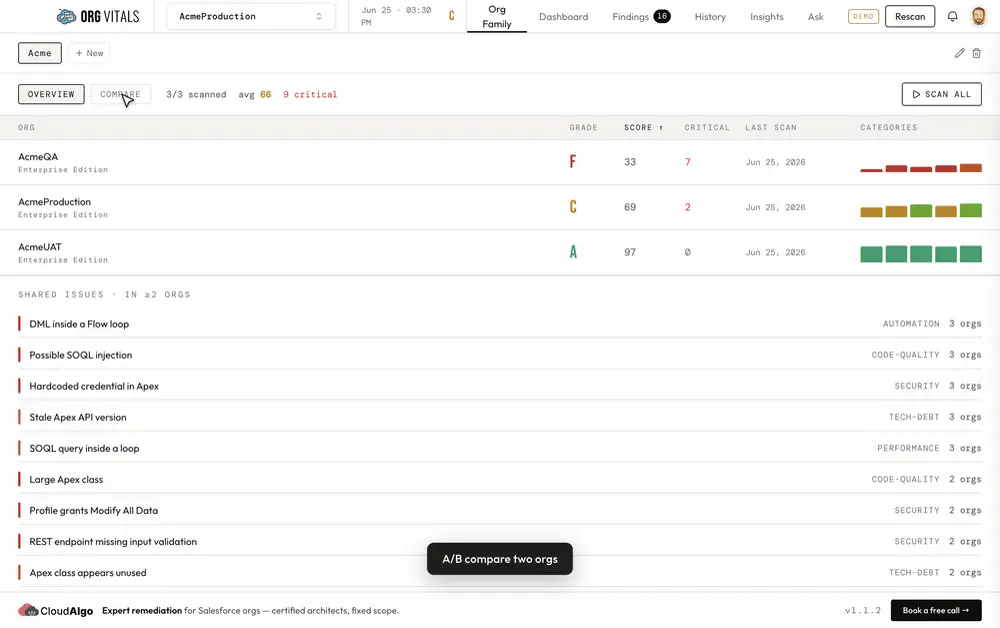Open the AcmeProduction org row

pos(500,207)
